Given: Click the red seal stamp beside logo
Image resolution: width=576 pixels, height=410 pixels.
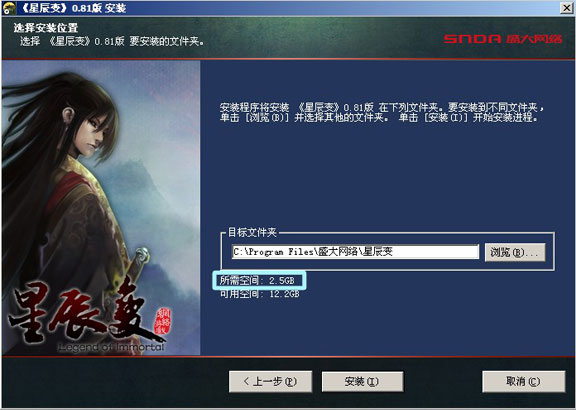Looking at the screenshot, I should (161, 321).
